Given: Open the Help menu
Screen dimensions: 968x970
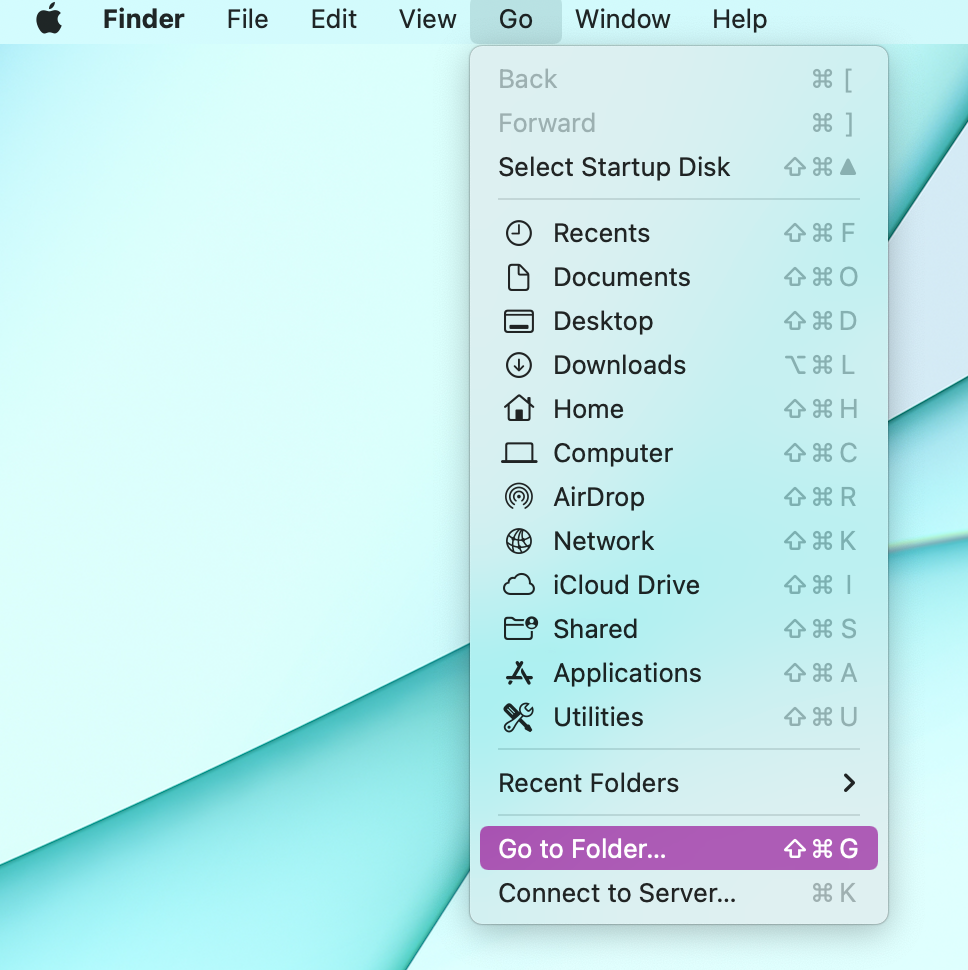Looking at the screenshot, I should (x=740, y=19).
